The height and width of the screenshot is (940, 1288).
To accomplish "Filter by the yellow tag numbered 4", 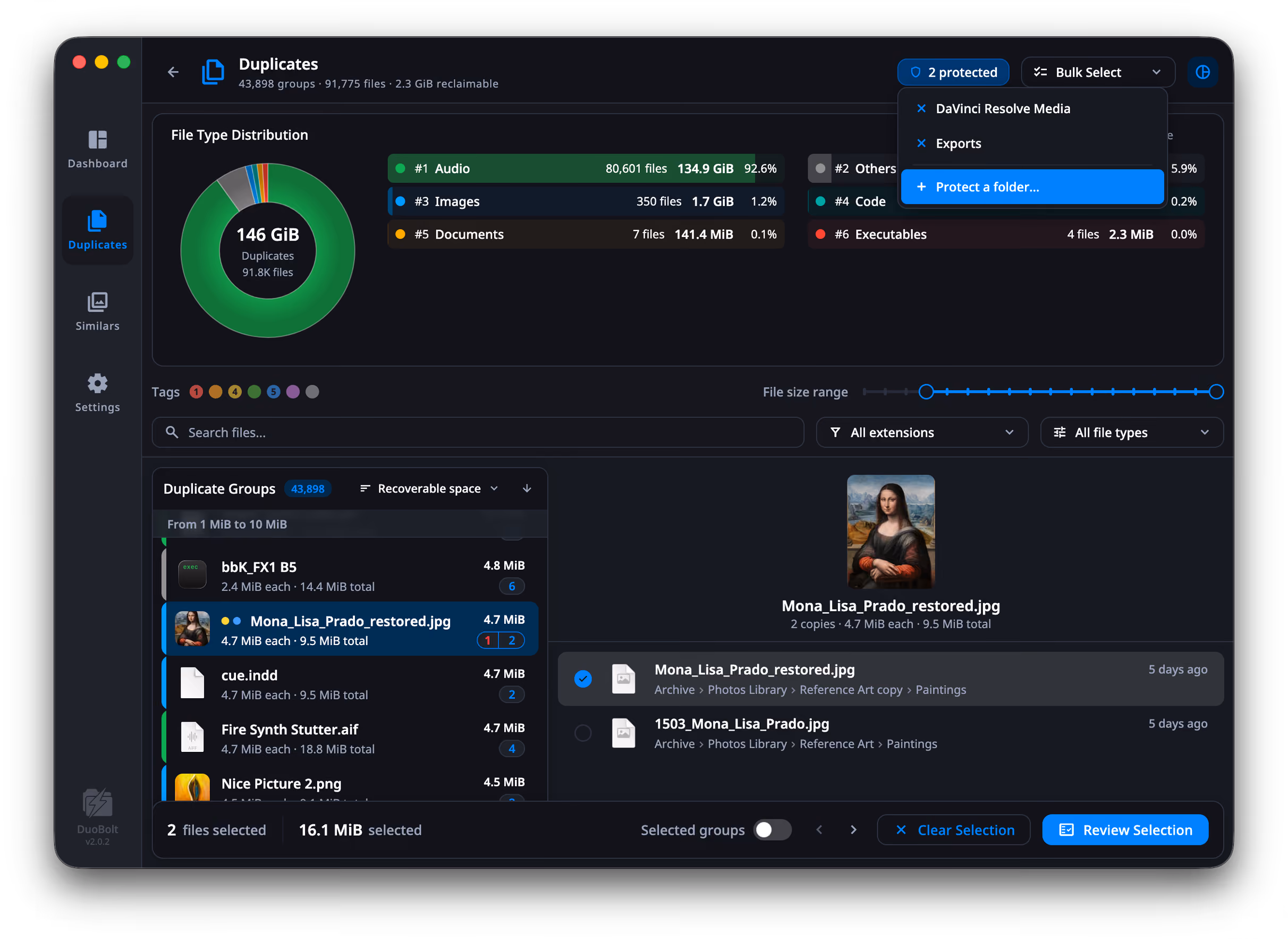I will click(235, 392).
